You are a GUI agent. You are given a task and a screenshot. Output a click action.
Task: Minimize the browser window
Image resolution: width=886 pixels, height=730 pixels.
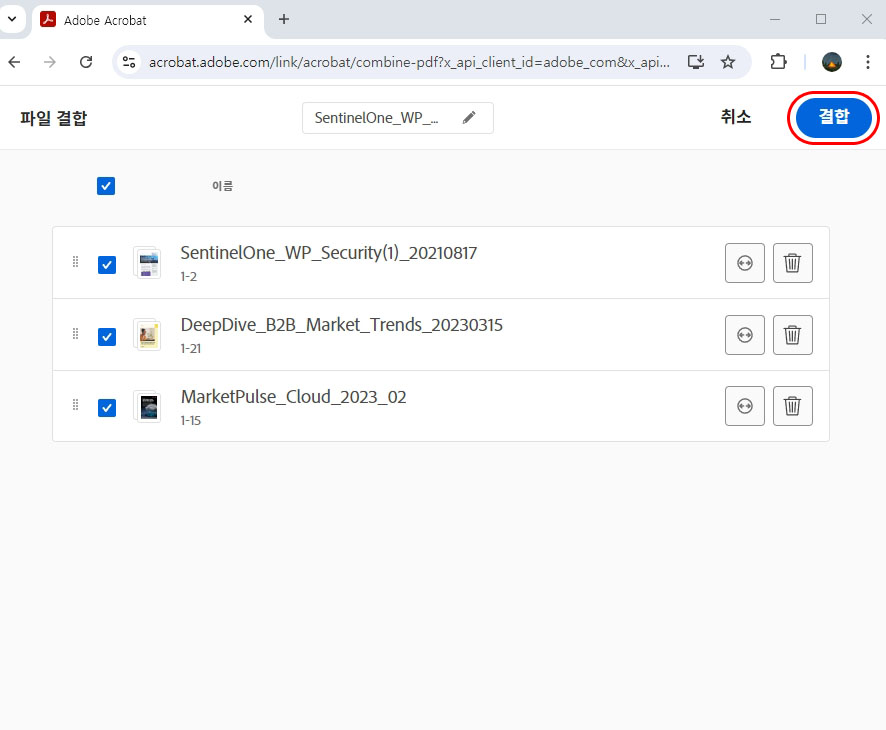click(775, 19)
